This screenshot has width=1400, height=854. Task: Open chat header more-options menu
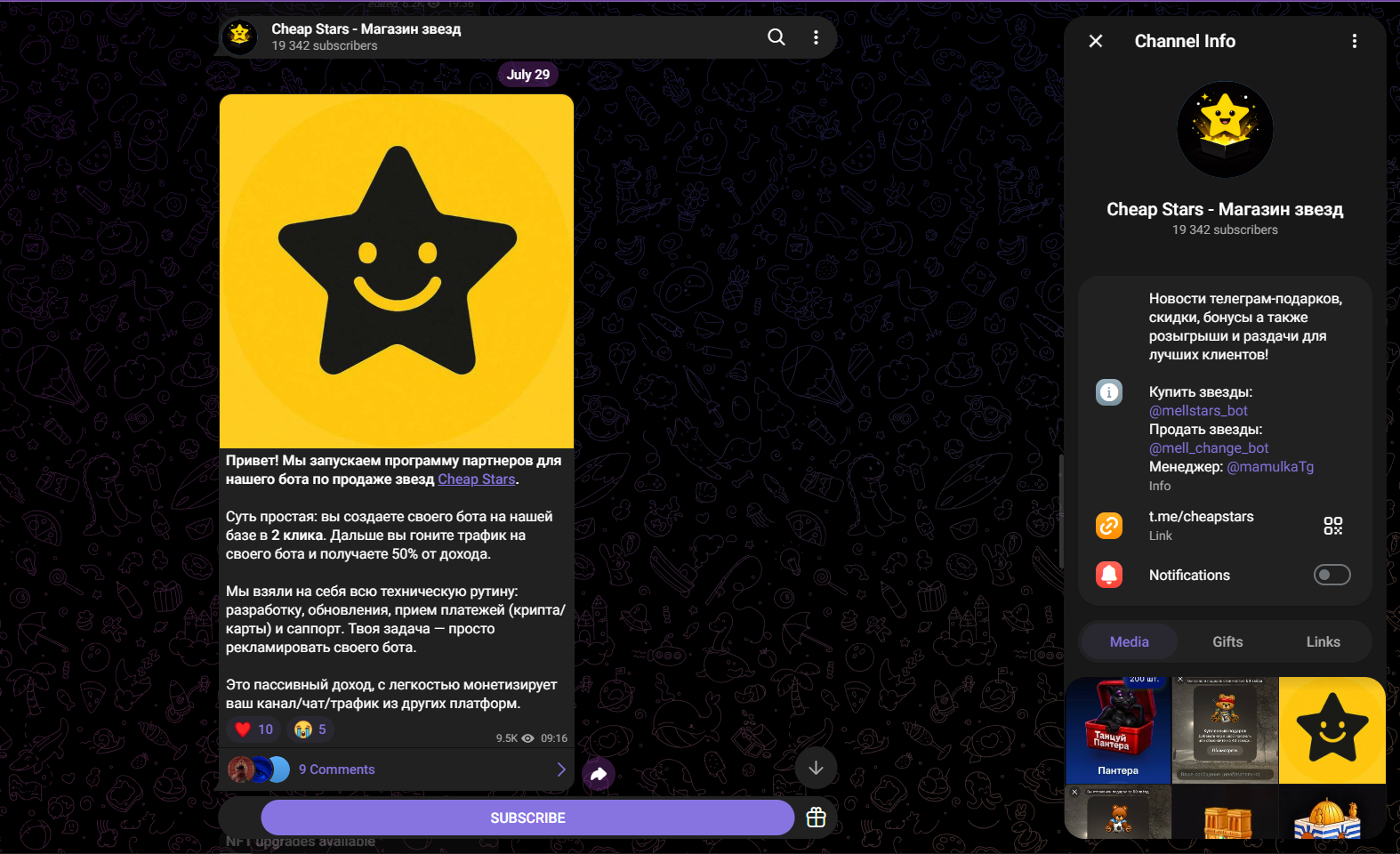[816, 37]
